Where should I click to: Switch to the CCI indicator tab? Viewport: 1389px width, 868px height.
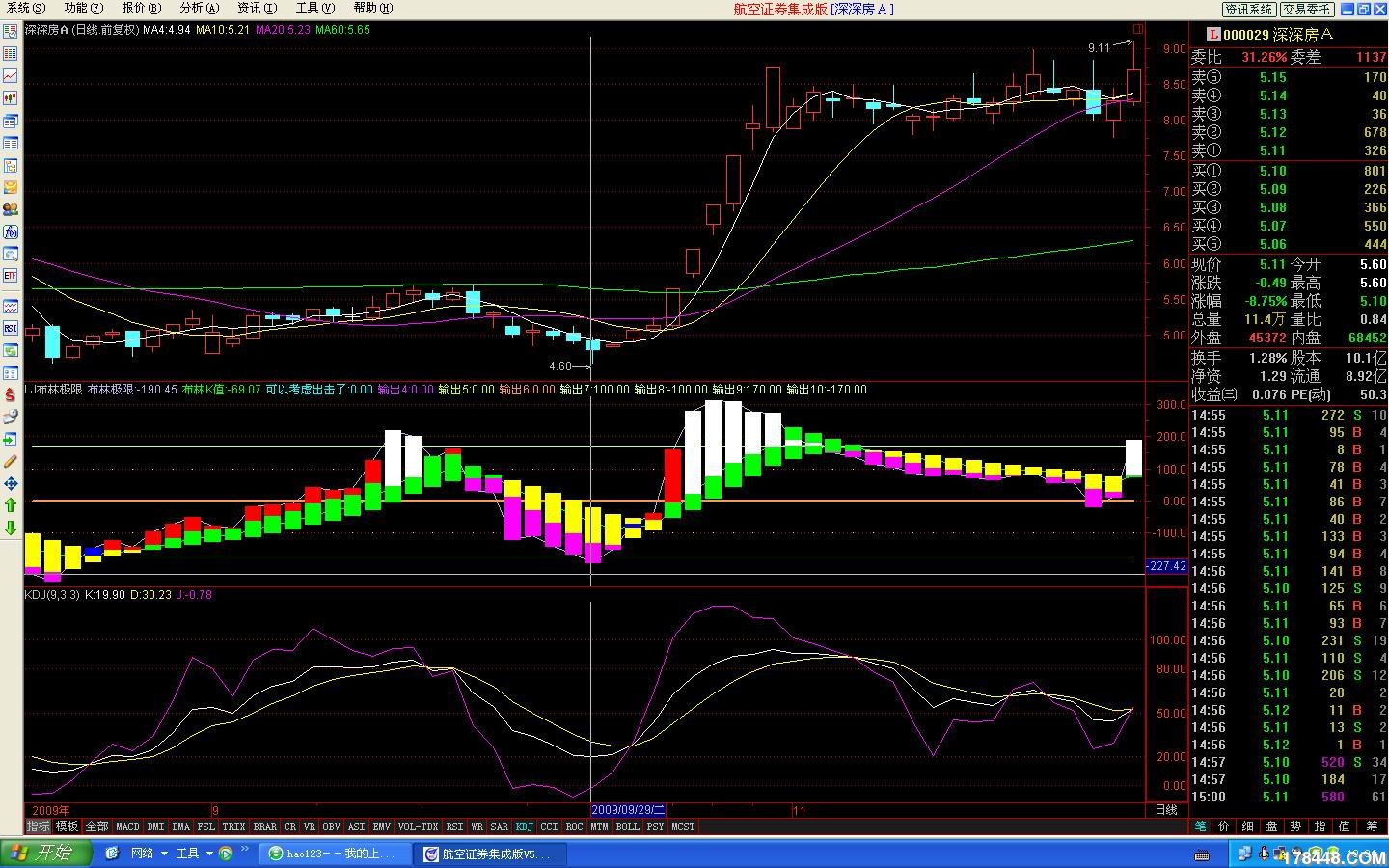pyautogui.click(x=549, y=827)
